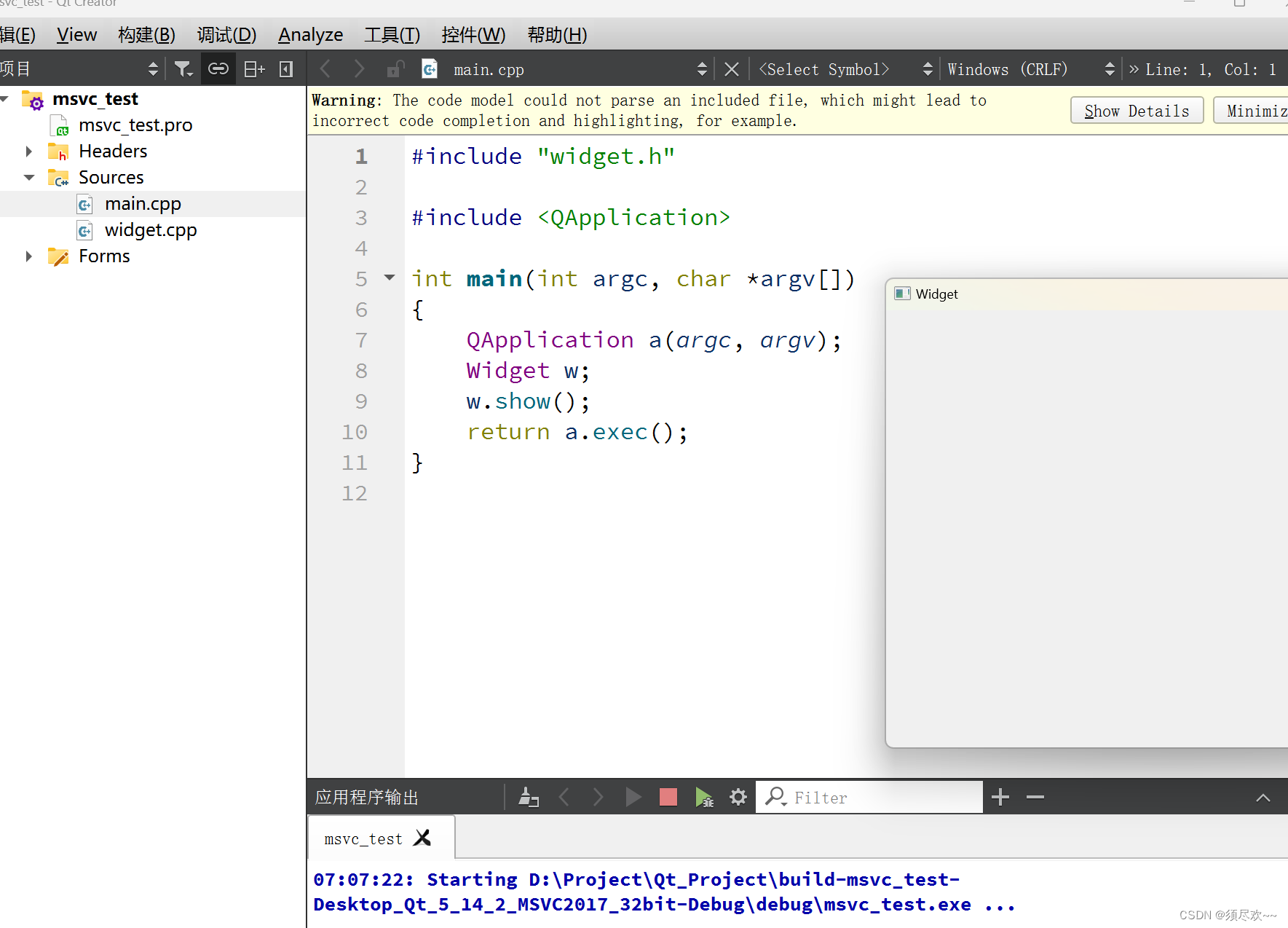Click the filter tree icon in project pane
Image resolution: width=1288 pixels, height=928 pixels.
click(183, 69)
